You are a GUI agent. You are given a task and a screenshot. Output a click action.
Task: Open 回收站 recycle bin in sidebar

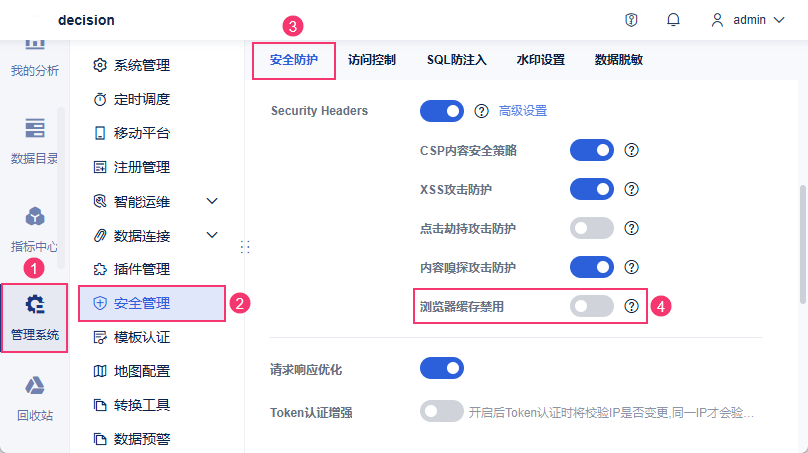tap(35, 397)
